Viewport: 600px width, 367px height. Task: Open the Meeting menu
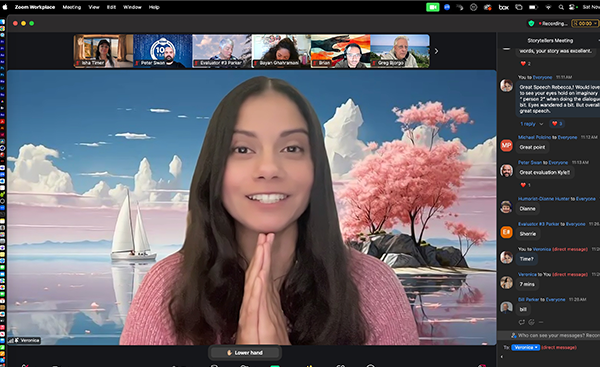tap(72, 7)
